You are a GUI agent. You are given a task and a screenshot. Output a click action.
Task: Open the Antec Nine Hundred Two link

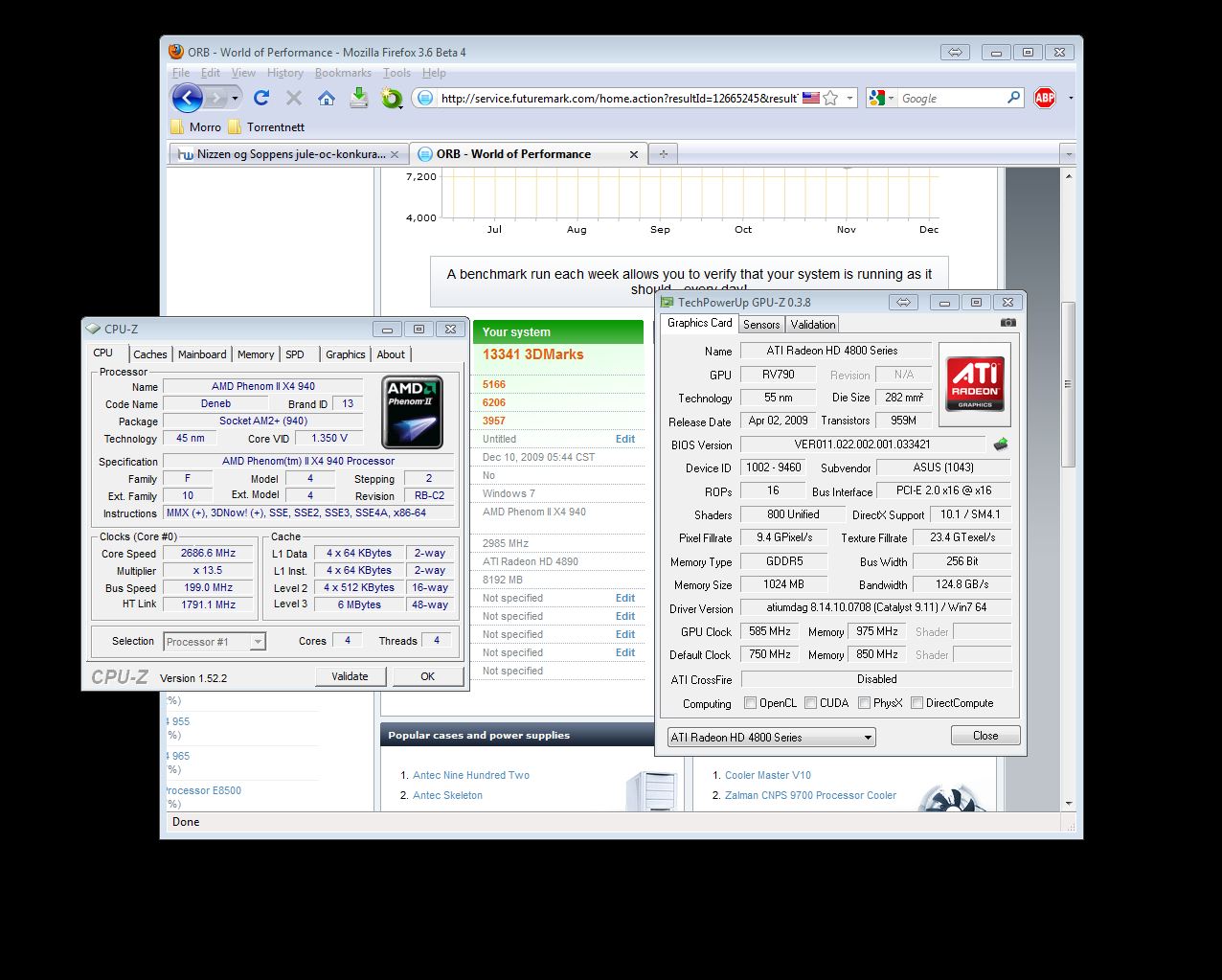click(471, 775)
